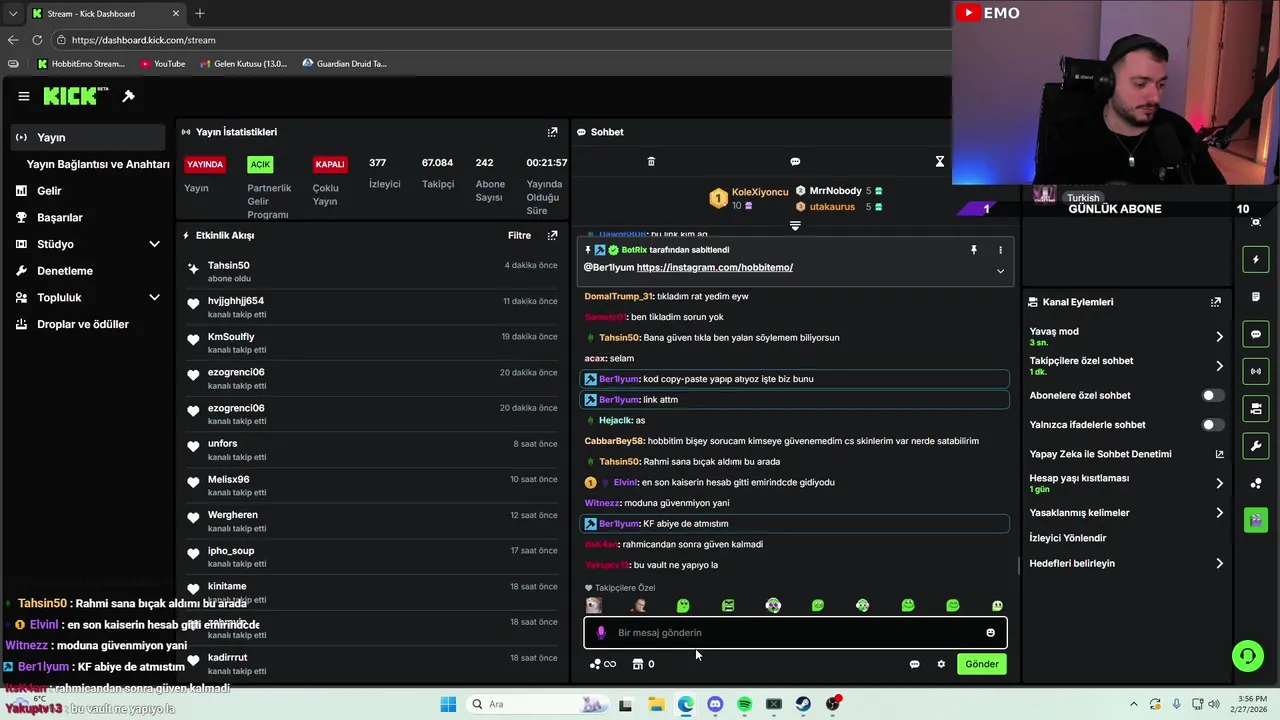Select the dog emote in Takipçilere Özel row
This screenshot has height=720, width=1280.
pos(594,605)
